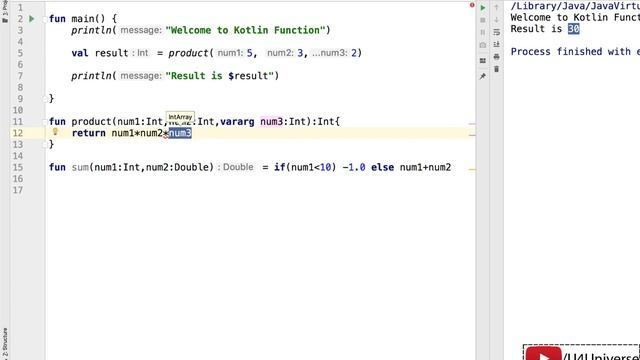Click the warning stripe mark beside line 15
Image resolution: width=640 pixels, height=360 pixels.
point(472,169)
